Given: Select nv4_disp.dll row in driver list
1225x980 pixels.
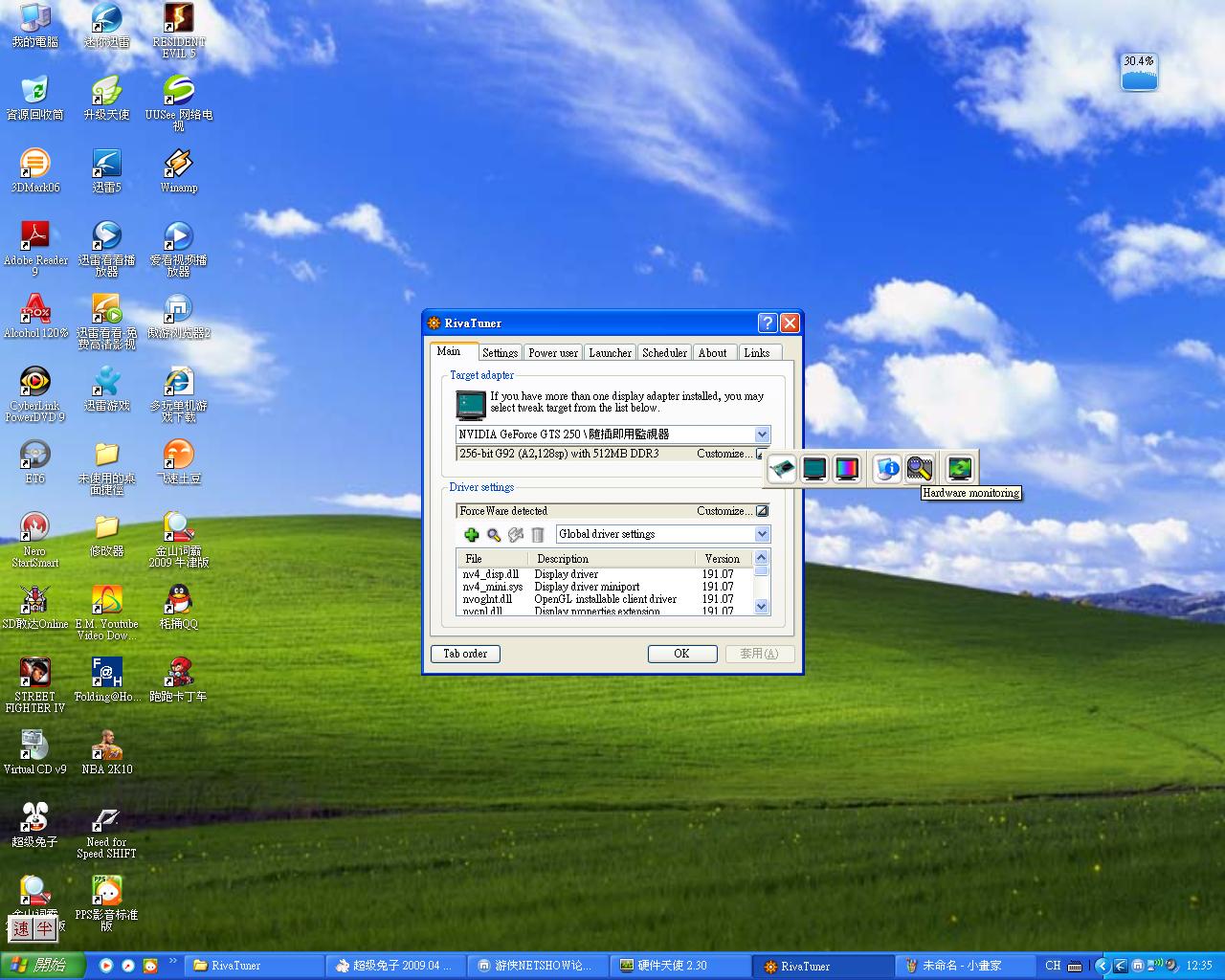Looking at the screenshot, I should [605, 574].
